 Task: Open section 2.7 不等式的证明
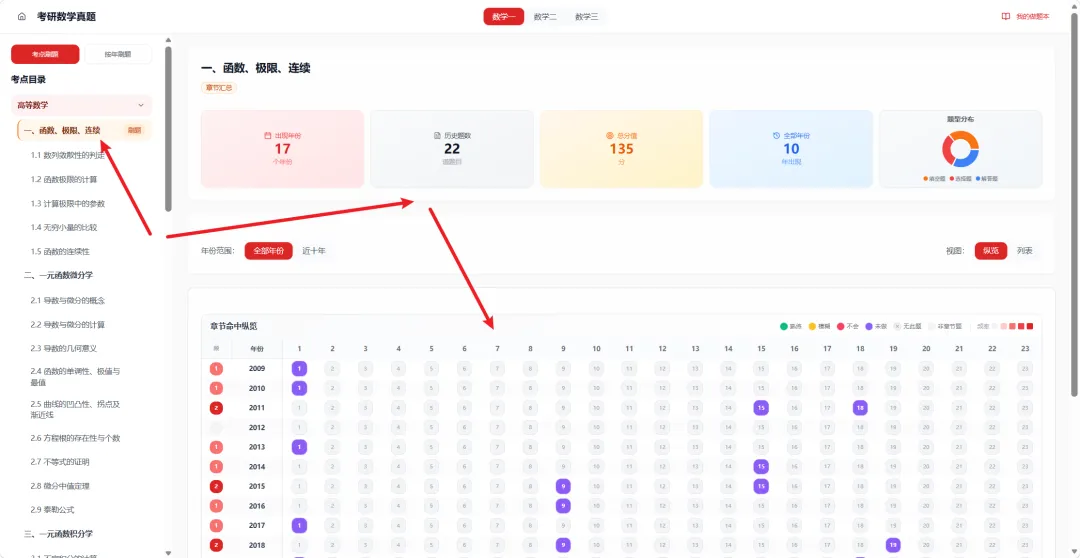(60, 462)
